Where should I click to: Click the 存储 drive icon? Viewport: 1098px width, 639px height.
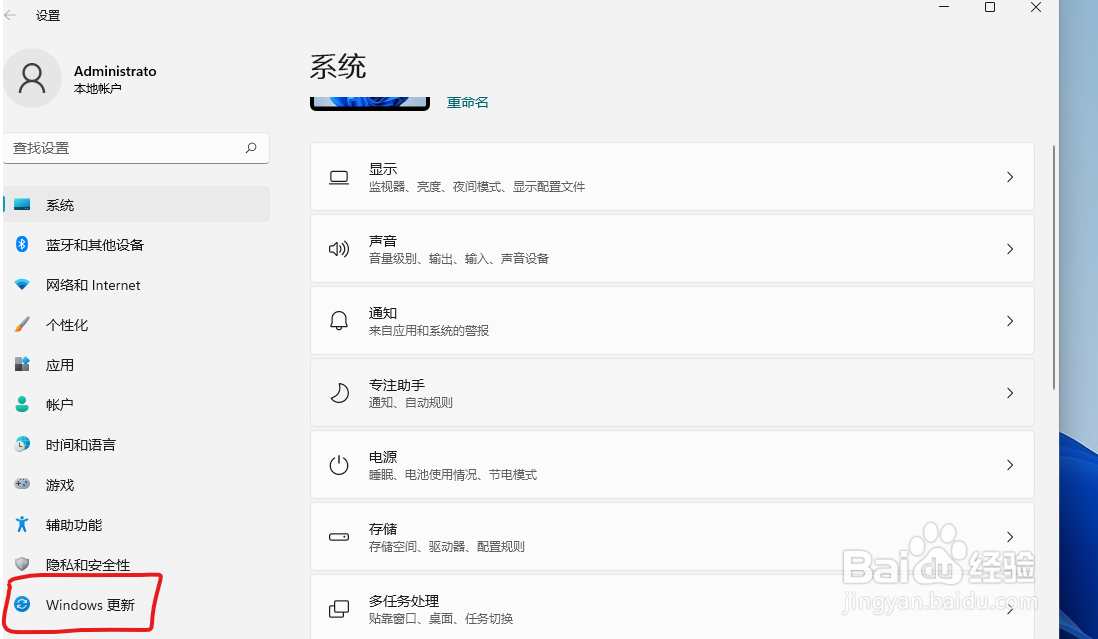[339, 536]
